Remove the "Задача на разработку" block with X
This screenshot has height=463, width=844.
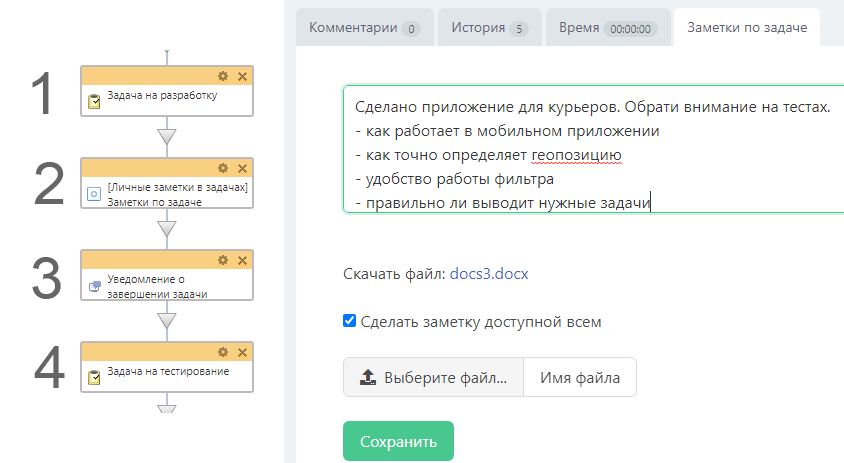pos(242,76)
